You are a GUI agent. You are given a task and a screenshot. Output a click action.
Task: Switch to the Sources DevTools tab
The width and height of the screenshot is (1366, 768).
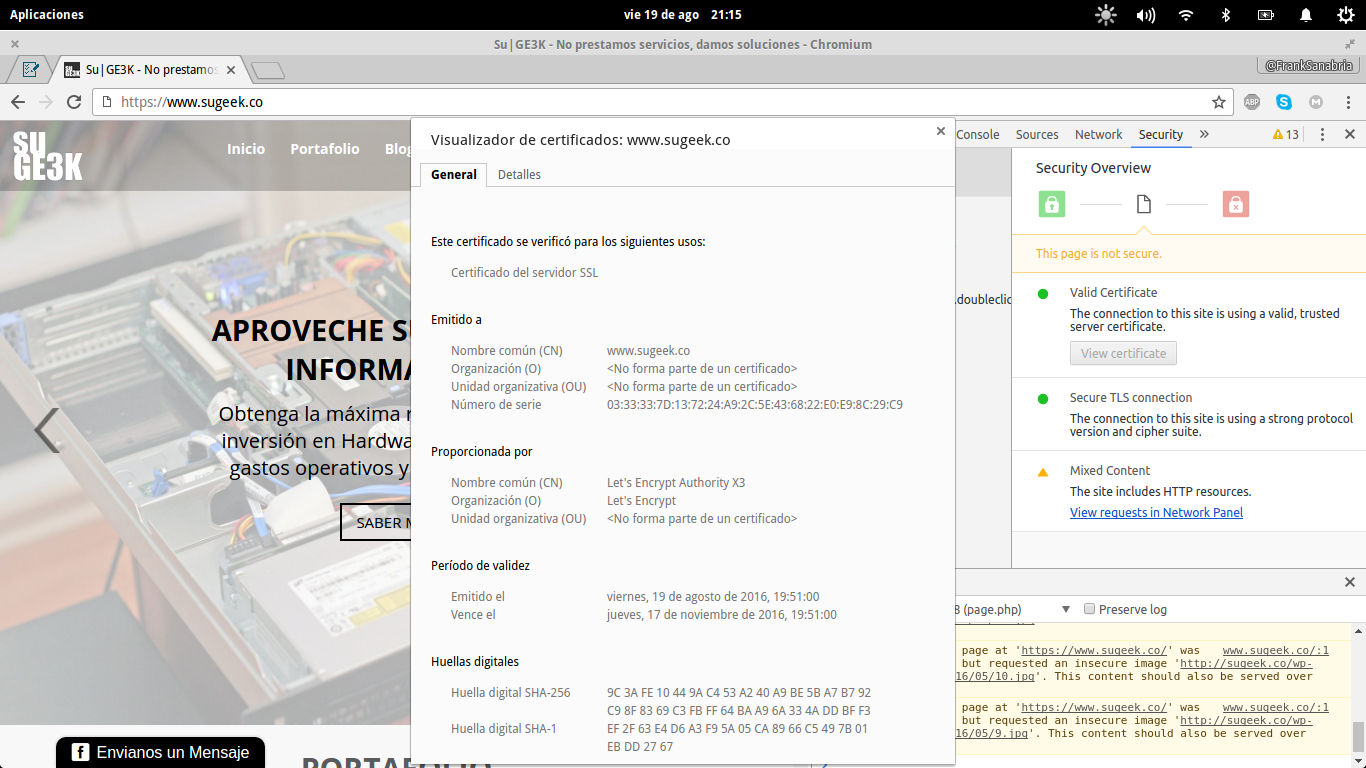click(x=1037, y=134)
